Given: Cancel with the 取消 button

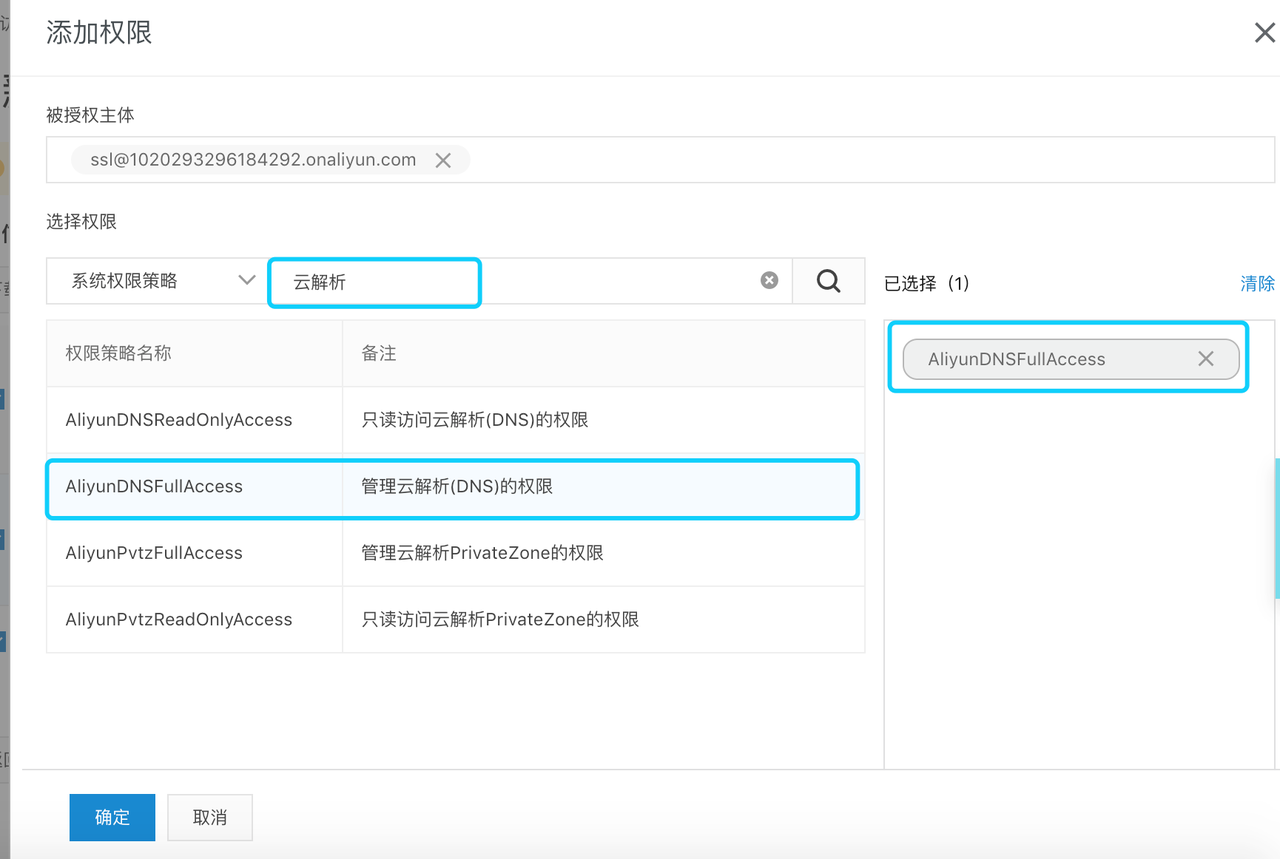Looking at the screenshot, I should (210, 817).
